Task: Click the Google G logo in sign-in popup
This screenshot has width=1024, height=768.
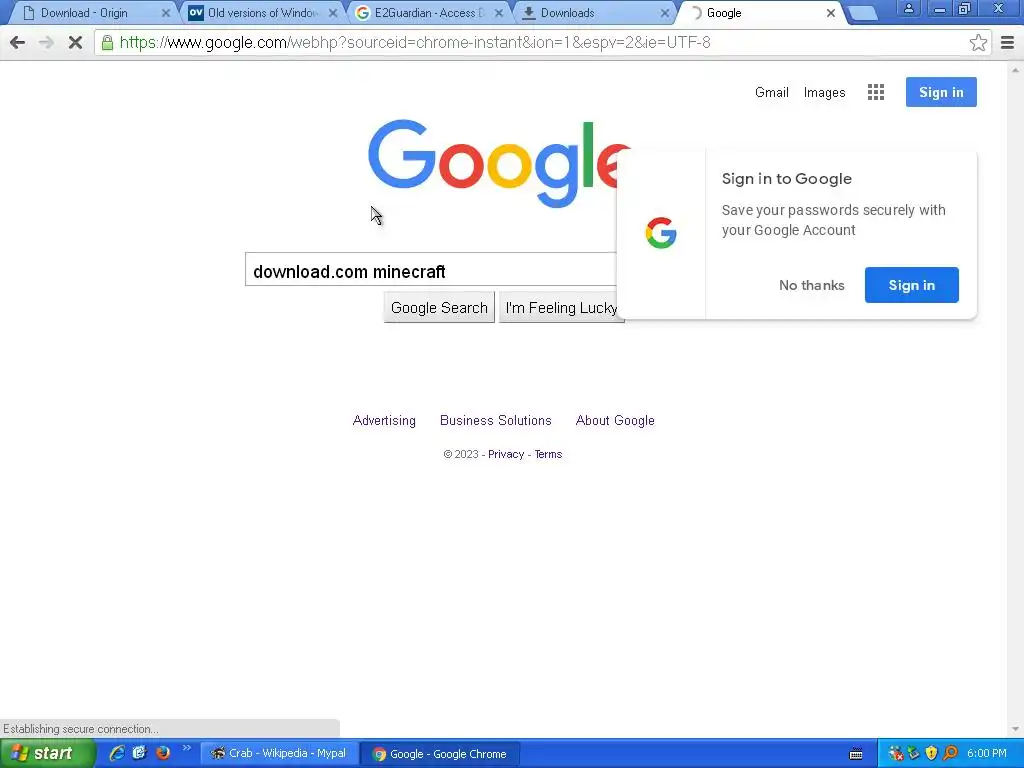Action: 661,233
